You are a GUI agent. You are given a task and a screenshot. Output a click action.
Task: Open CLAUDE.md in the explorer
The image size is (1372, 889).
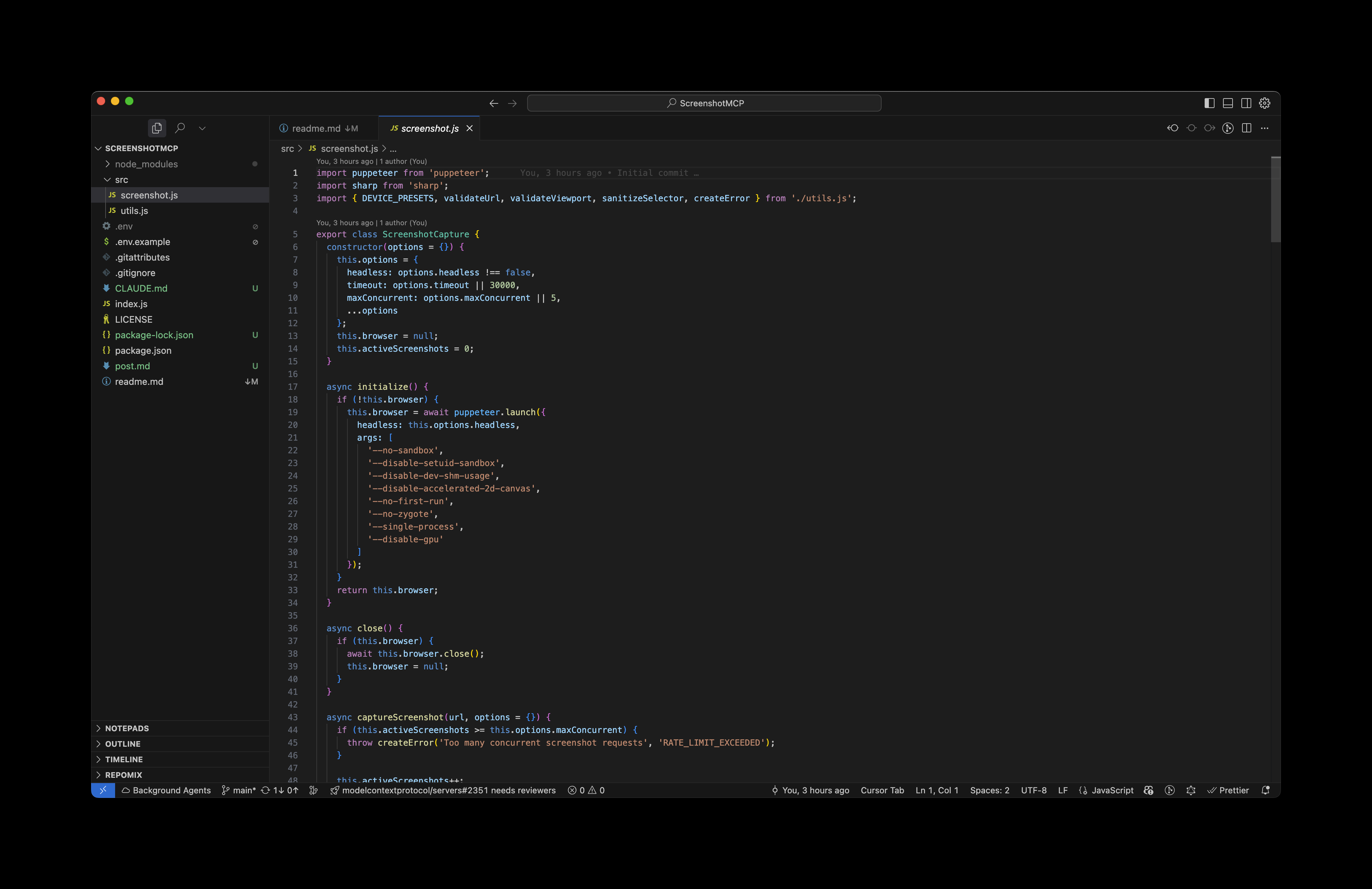click(180, 288)
